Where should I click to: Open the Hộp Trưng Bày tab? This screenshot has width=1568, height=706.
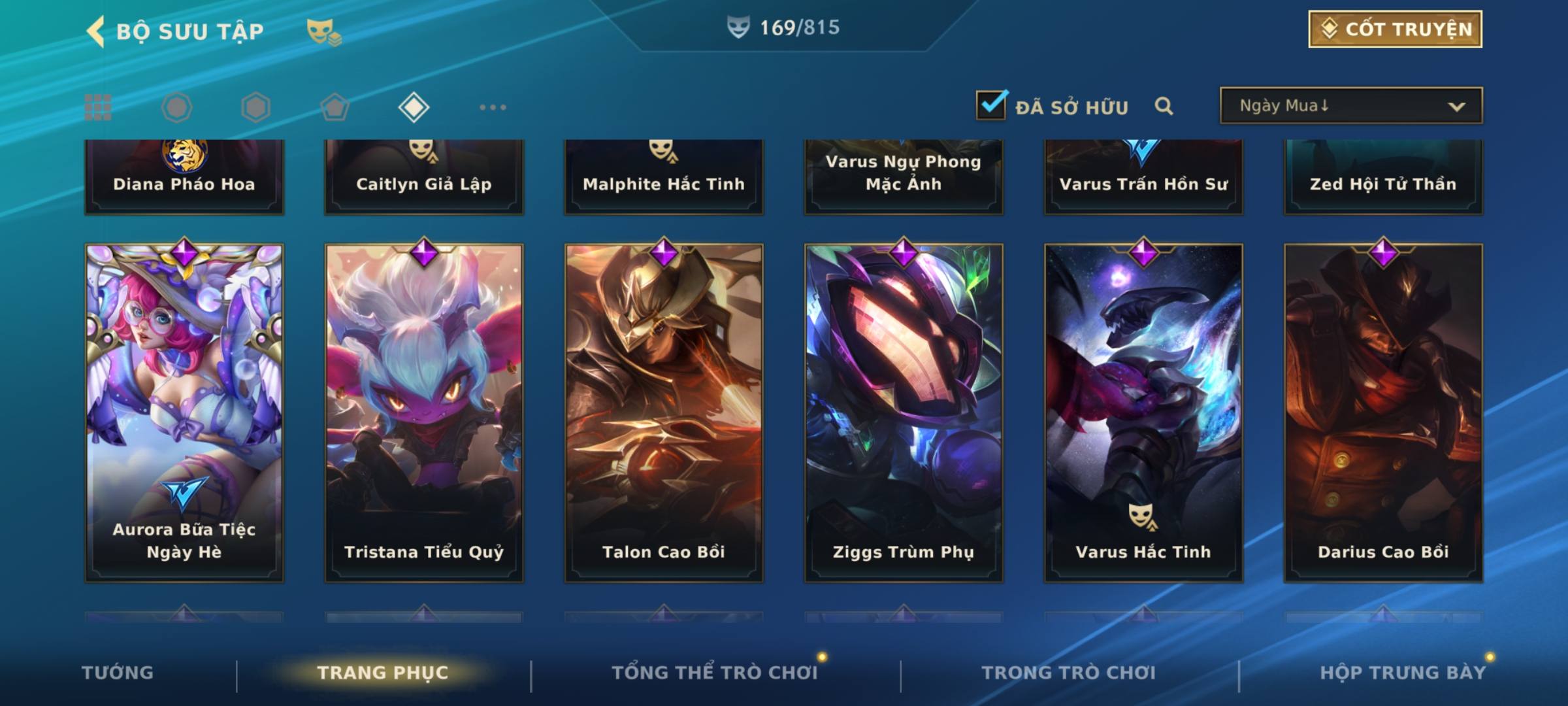(x=1403, y=673)
